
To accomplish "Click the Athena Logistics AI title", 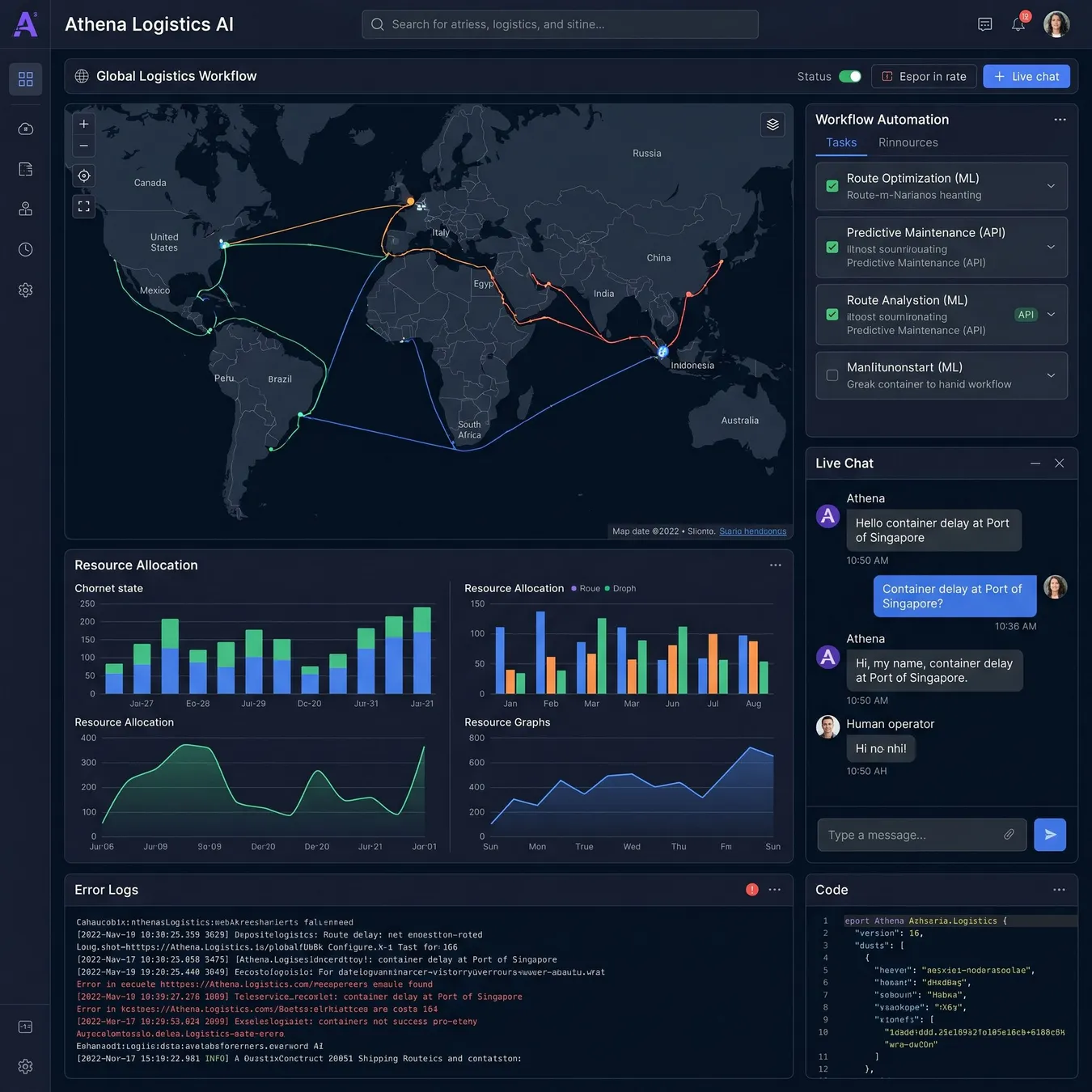I will [x=149, y=24].
